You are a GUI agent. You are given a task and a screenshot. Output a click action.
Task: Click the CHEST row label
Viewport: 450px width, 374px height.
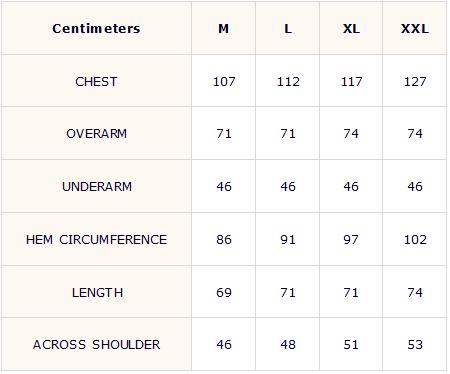96,82
